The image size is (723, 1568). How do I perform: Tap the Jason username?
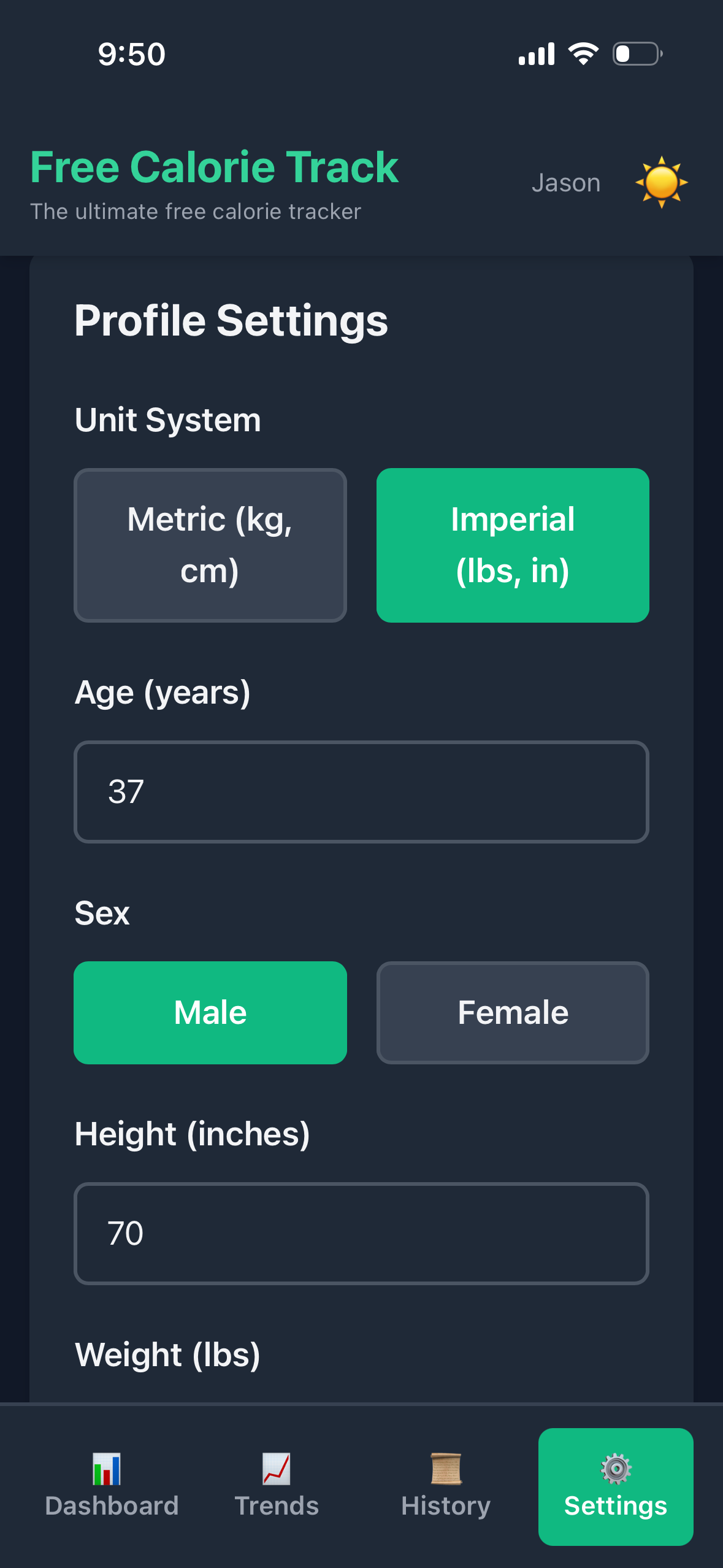(x=565, y=182)
